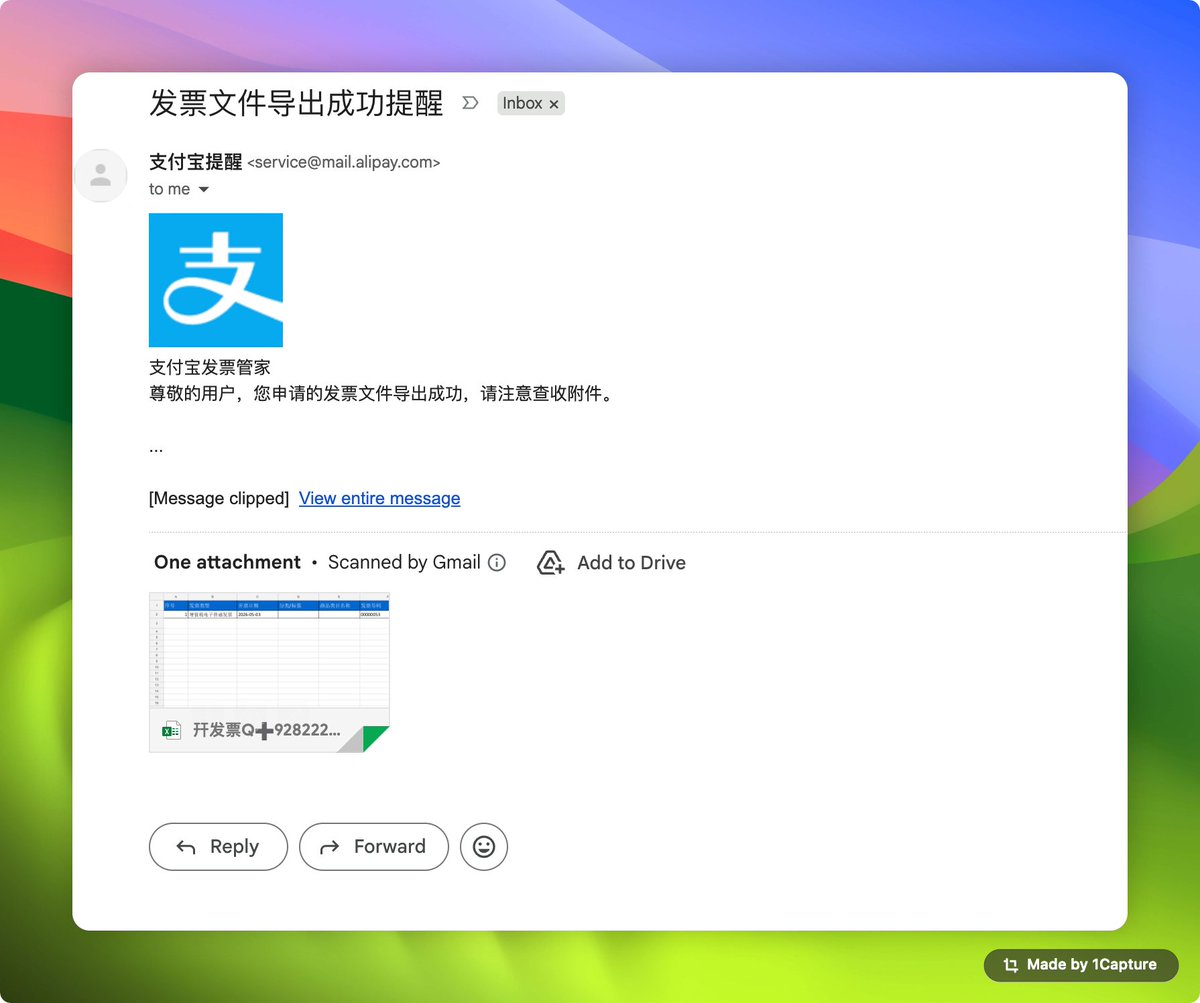
Task: Expand the 'to me' recipient details arrow
Action: 204,189
